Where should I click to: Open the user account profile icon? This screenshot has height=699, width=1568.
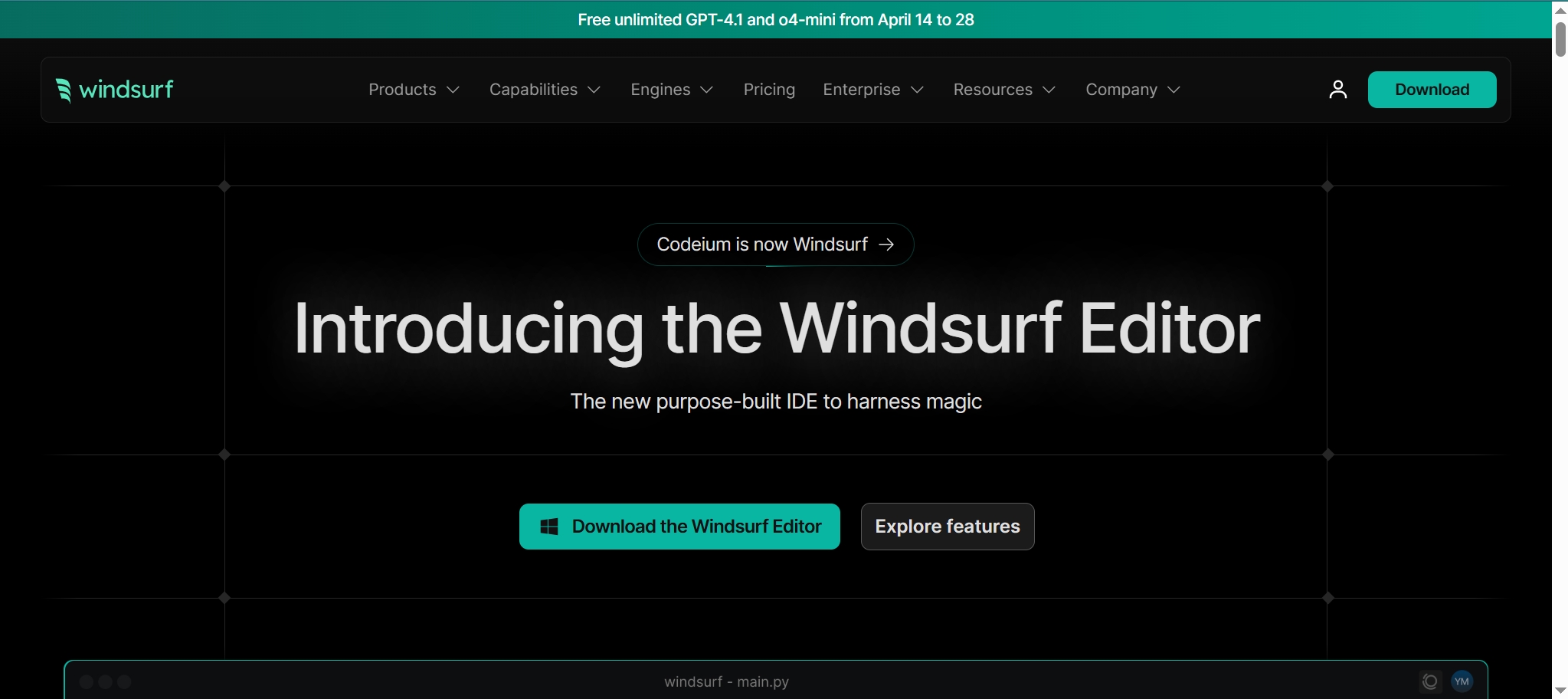tap(1337, 90)
